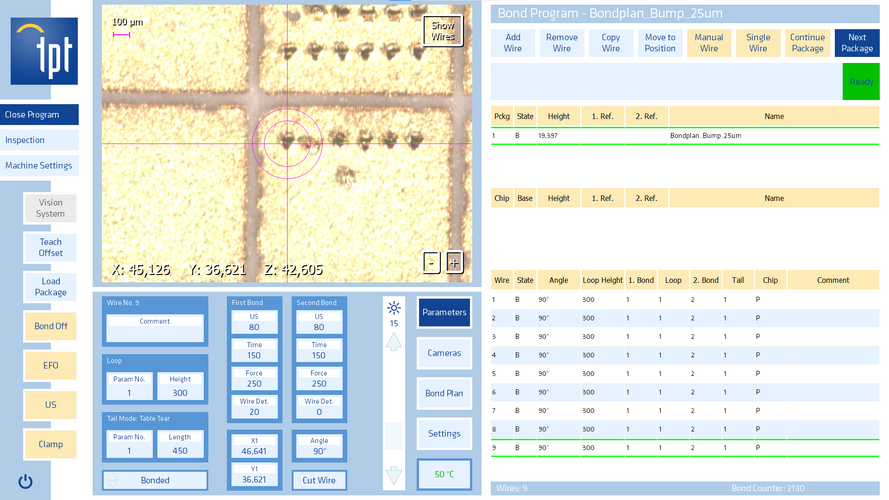Select the First Bond Force field
The image size is (889, 500).
[254, 377]
